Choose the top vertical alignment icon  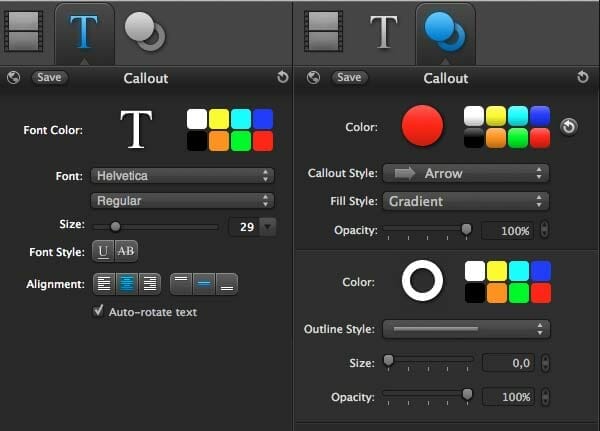[x=181, y=284]
